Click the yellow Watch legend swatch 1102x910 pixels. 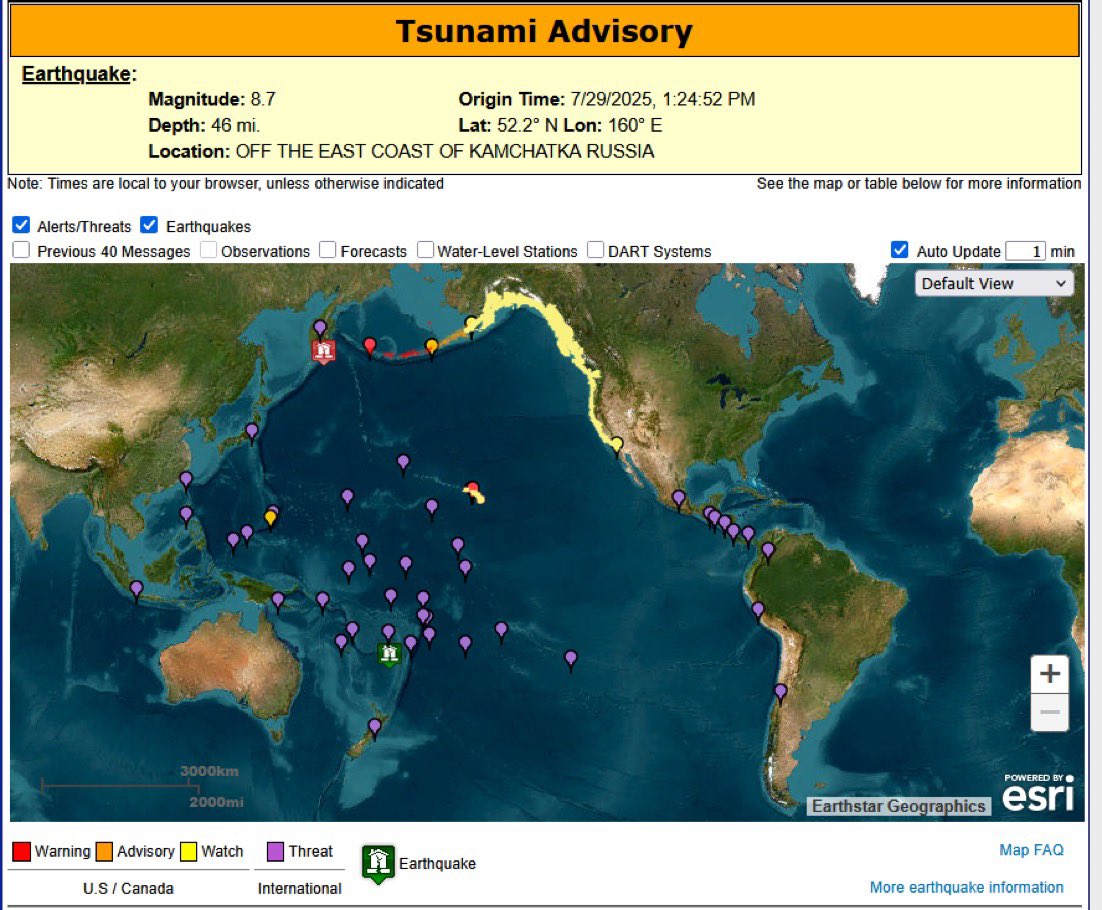click(188, 852)
